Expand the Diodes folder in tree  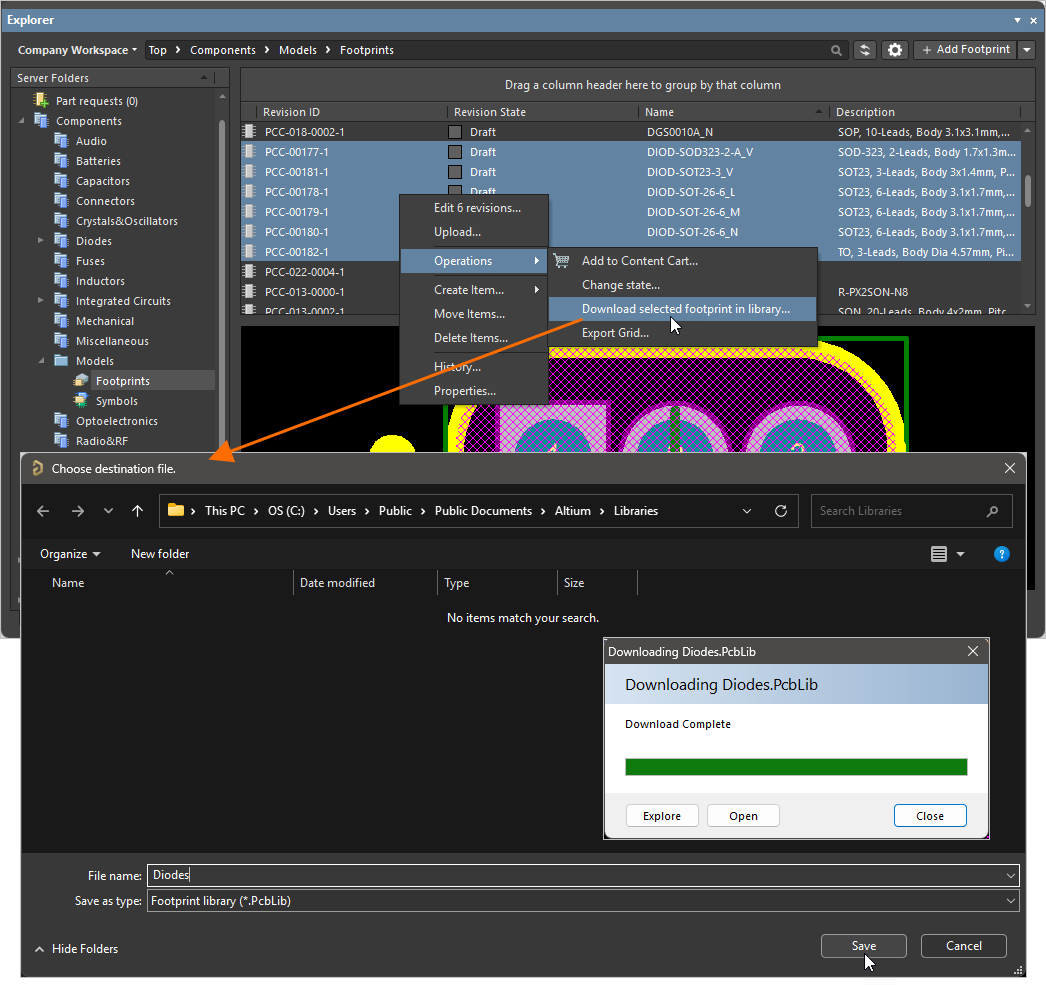pyautogui.click(x=41, y=240)
